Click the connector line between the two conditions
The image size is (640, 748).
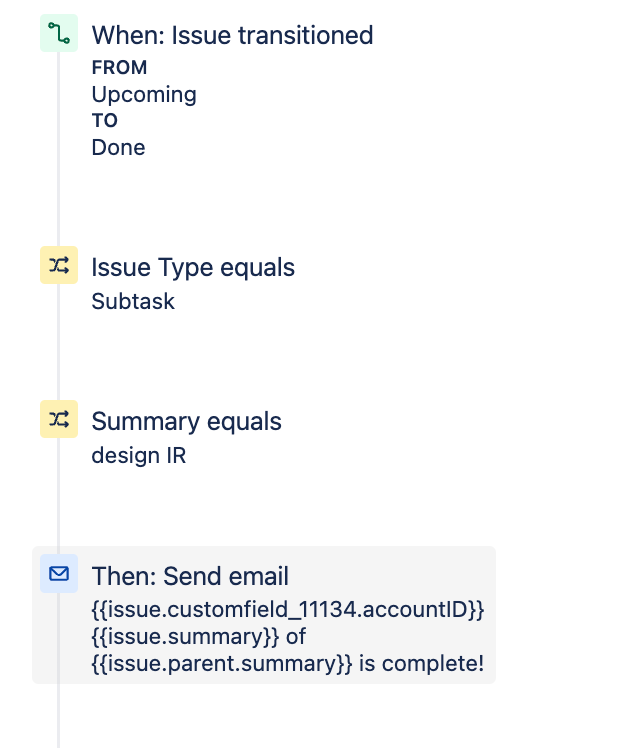[58, 342]
